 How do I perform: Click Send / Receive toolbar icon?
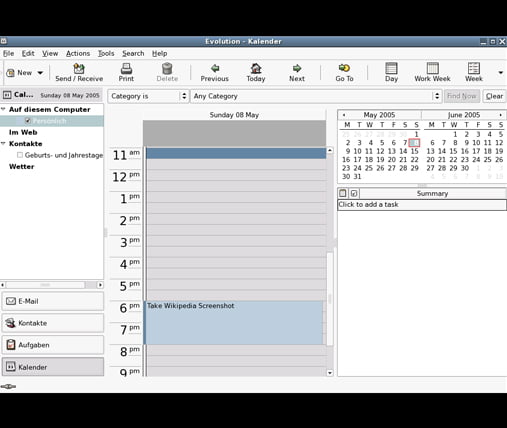coord(79,68)
